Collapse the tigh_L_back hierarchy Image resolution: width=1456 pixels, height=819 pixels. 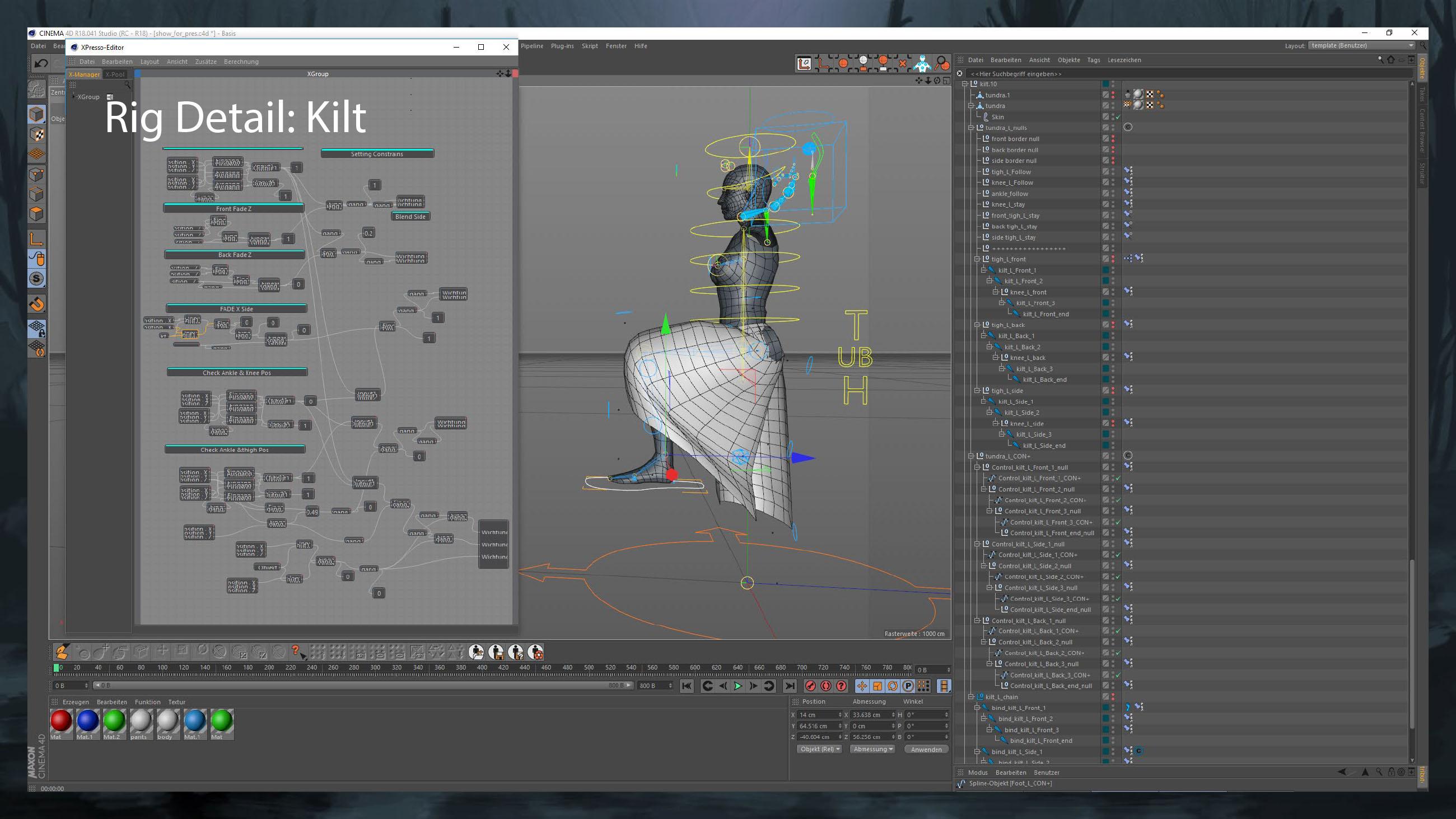click(977, 325)
